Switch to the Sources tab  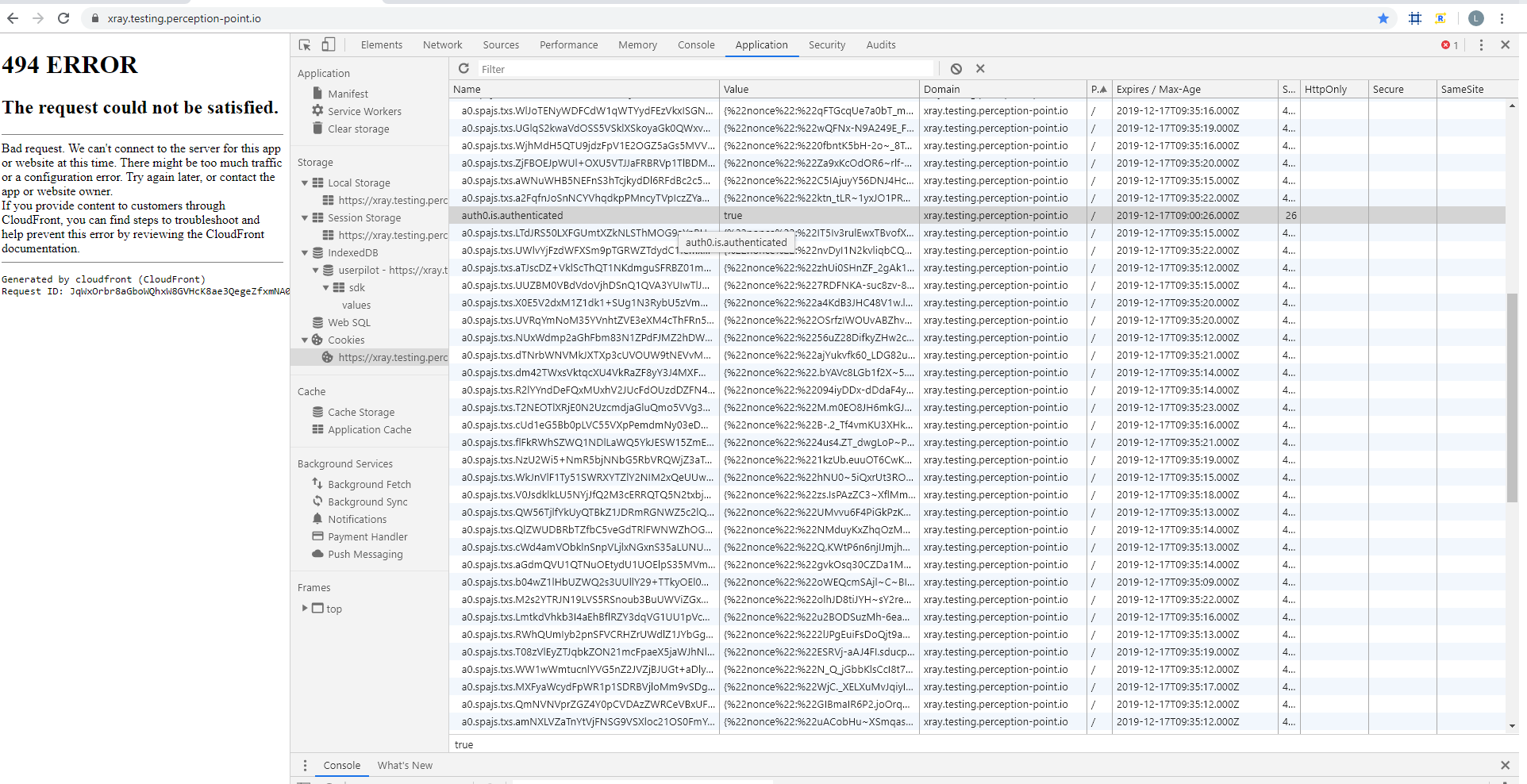click(501, 45)
